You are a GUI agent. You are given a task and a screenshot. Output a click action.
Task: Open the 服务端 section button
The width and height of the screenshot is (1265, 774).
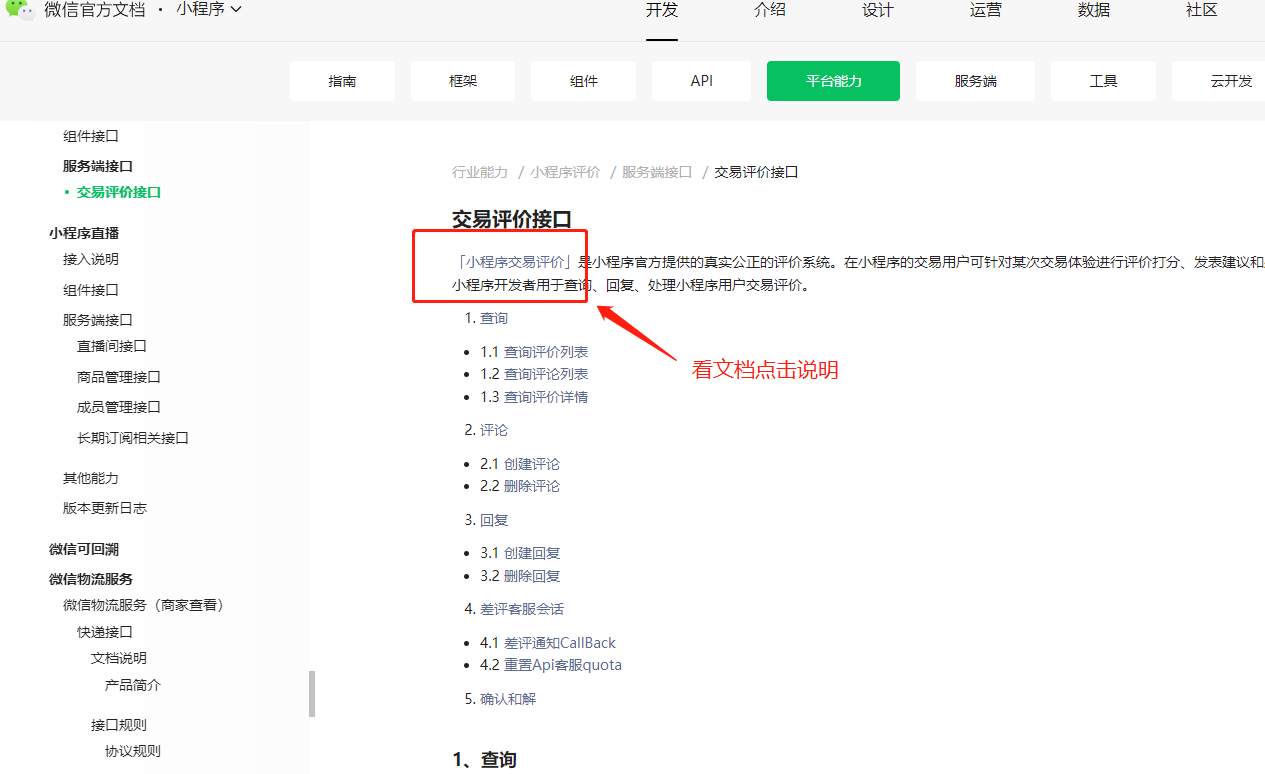coord(975,81)
